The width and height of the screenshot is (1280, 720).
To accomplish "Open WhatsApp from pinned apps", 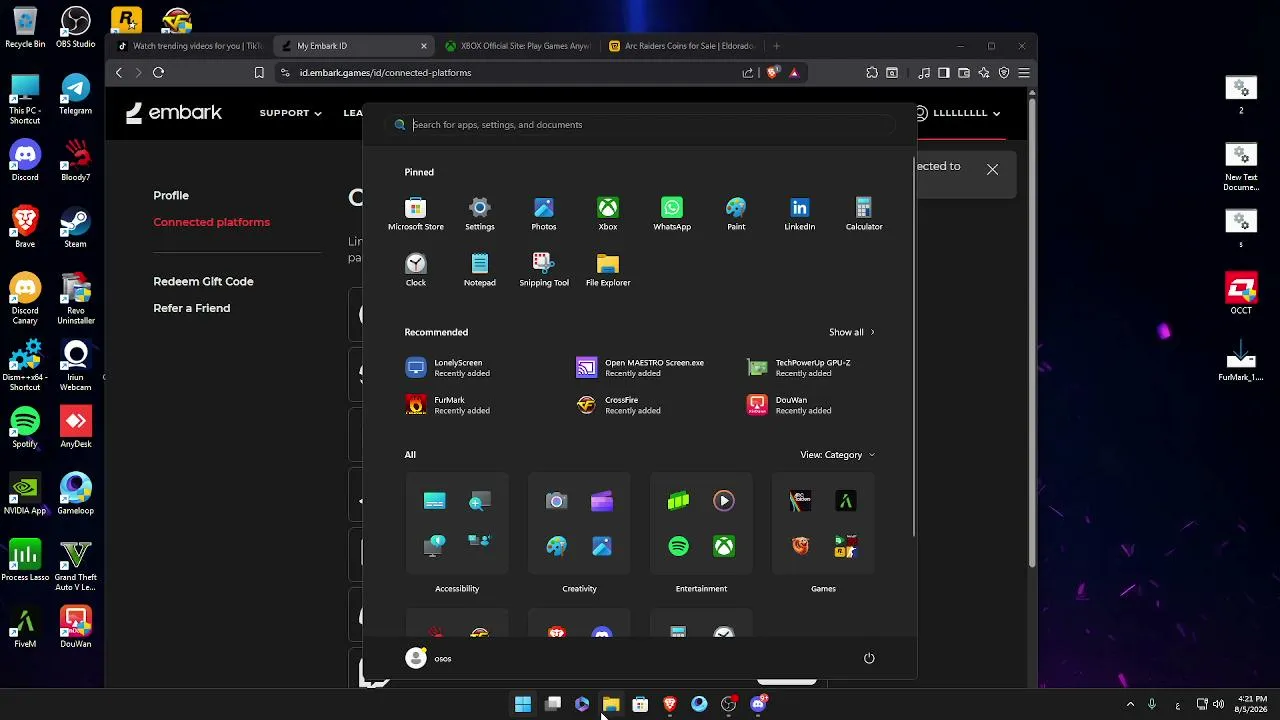I will pyautogui.click(x=671, y=214).
